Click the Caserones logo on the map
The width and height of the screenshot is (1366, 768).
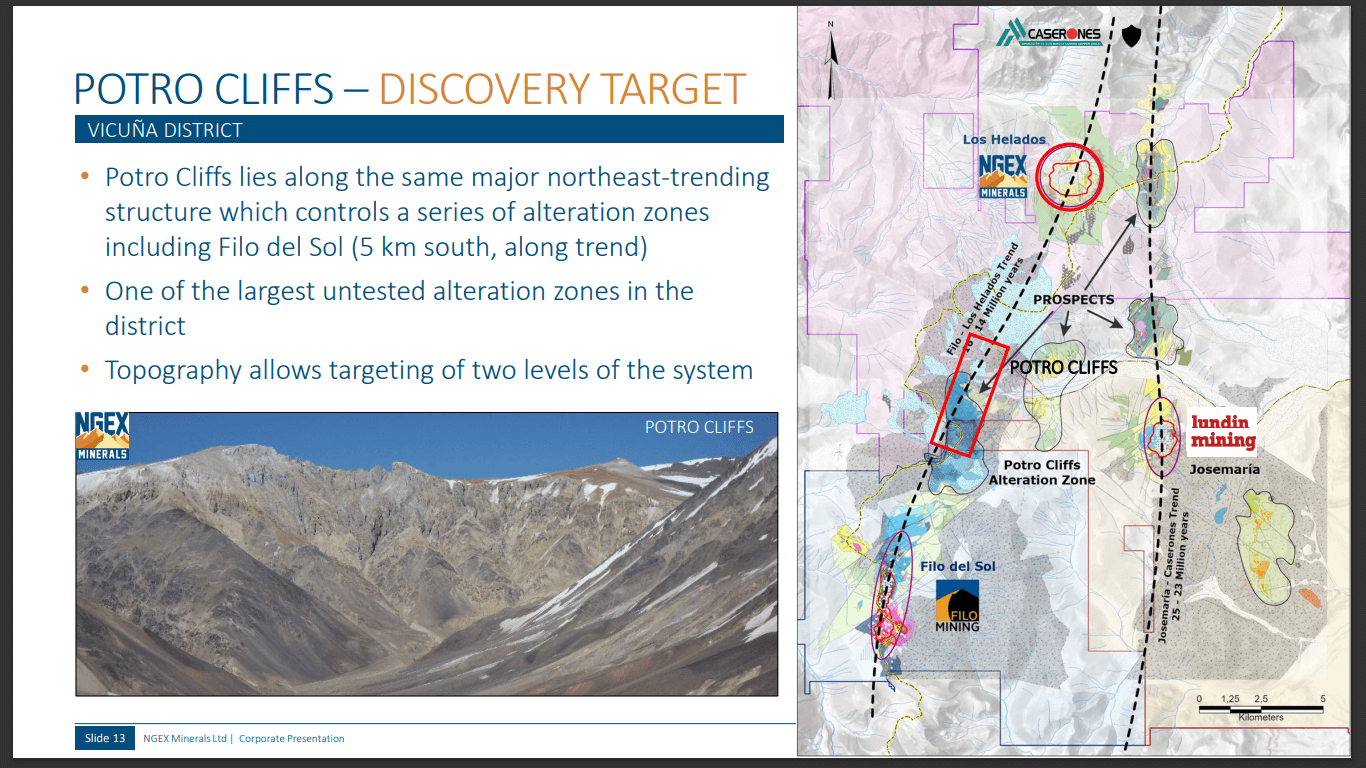pos(1049,36)
